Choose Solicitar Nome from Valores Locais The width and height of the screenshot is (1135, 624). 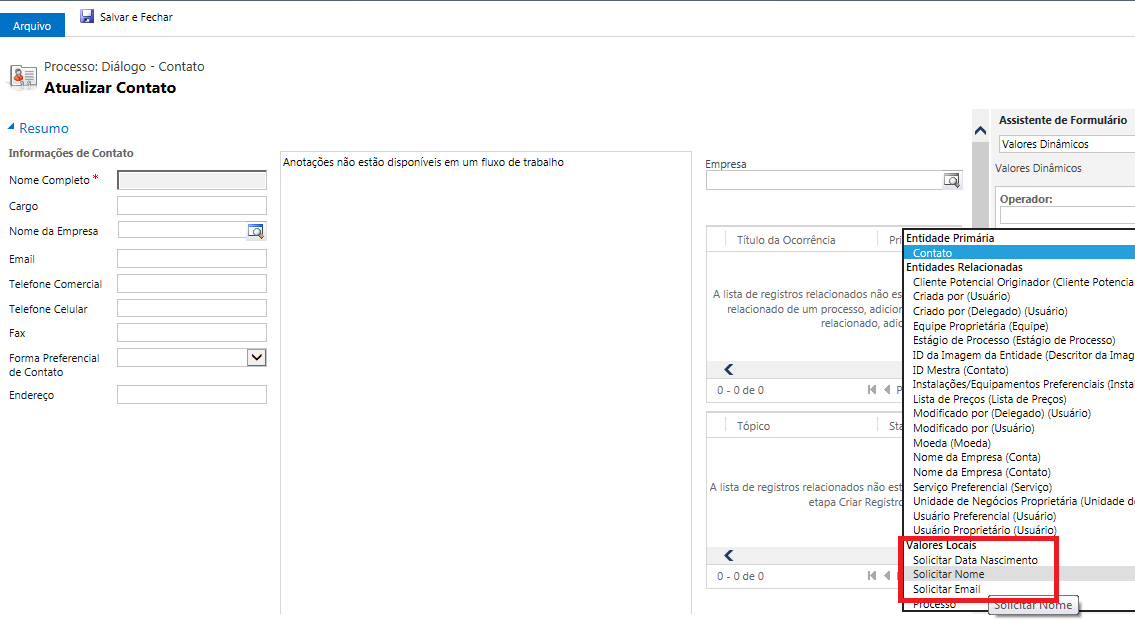click(x=948, y=574)
